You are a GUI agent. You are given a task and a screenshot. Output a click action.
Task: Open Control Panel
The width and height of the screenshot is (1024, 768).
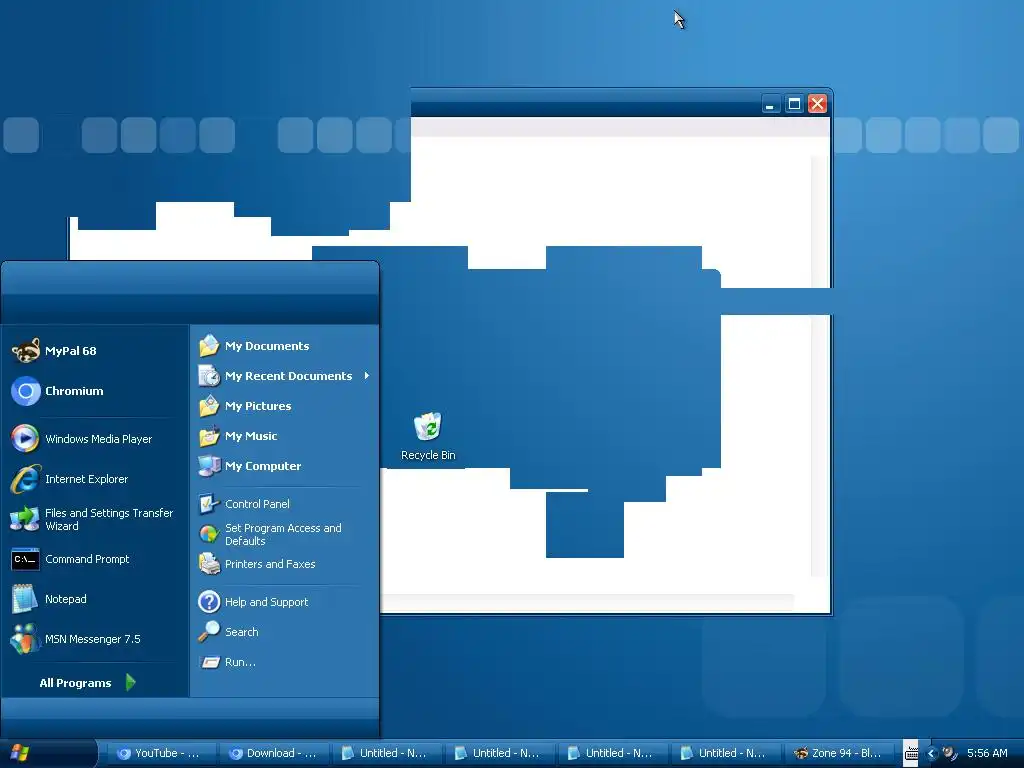tap(284, 504)
